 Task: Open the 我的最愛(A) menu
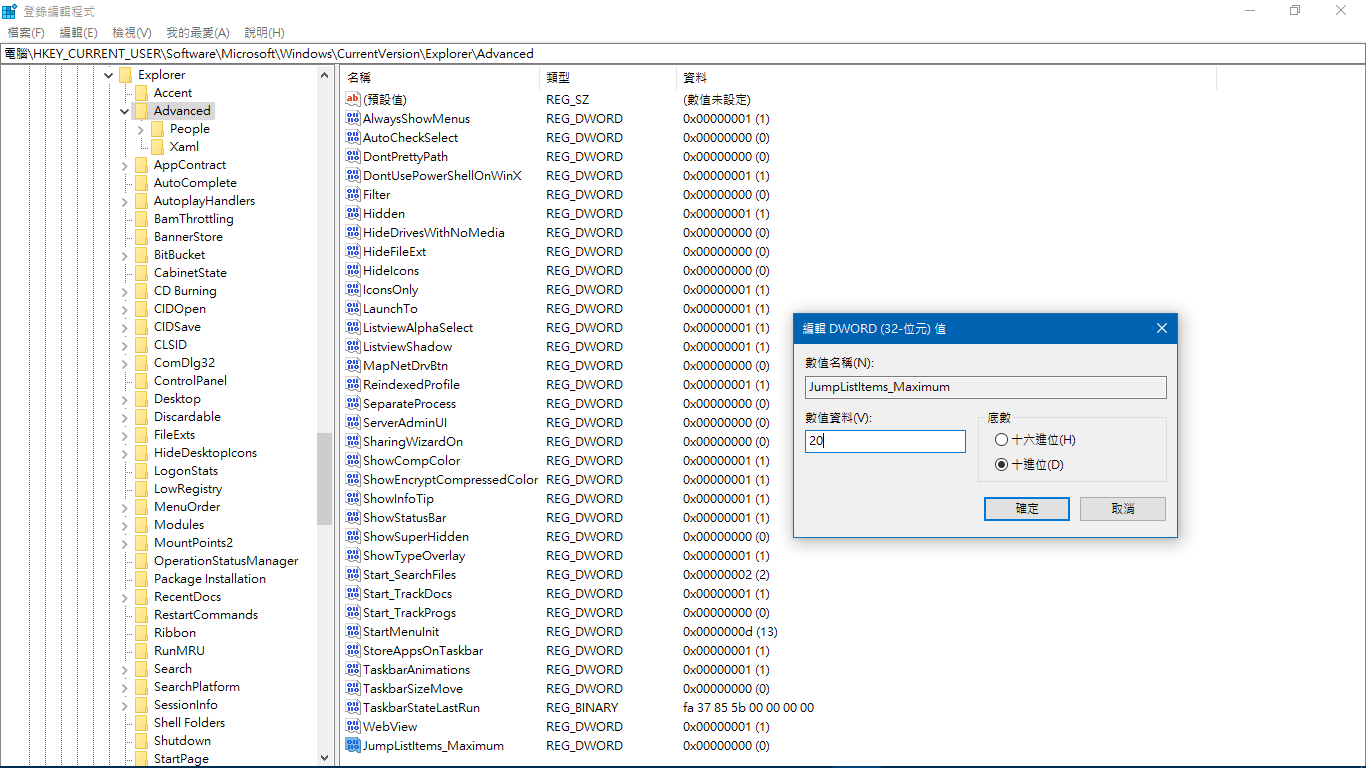click(197, 33)
